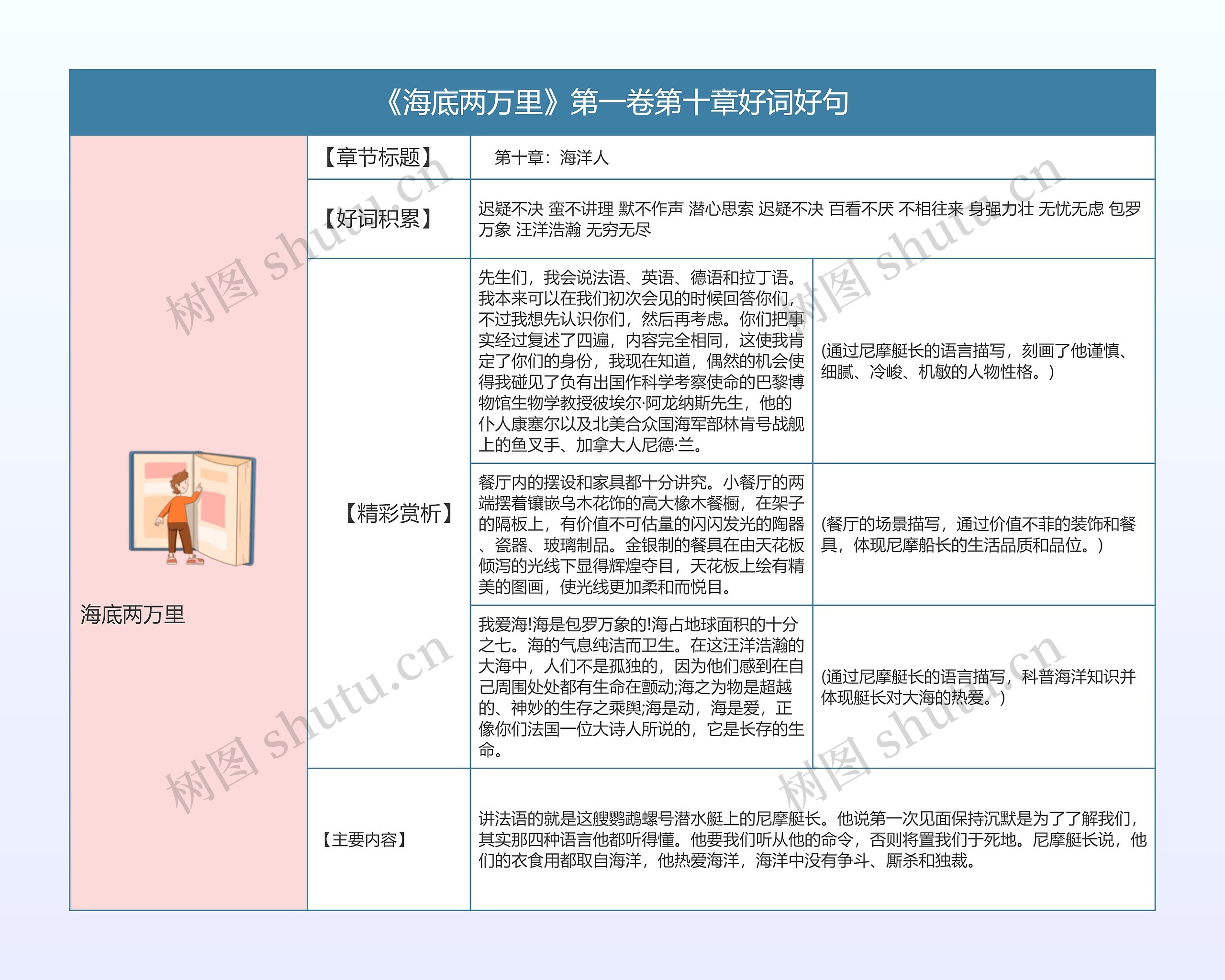Click the passage starting 先生们，我会说法语
1225x980 pixels.
tap(641, 361)
